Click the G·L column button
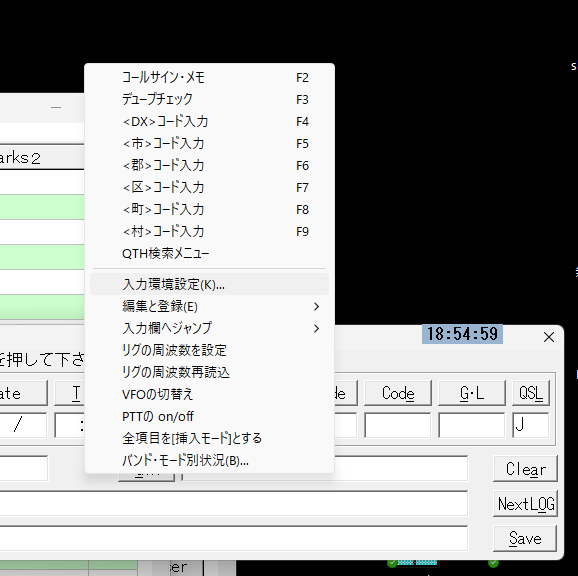The height and width of the screenshot is (576, 578). point(472,393)
